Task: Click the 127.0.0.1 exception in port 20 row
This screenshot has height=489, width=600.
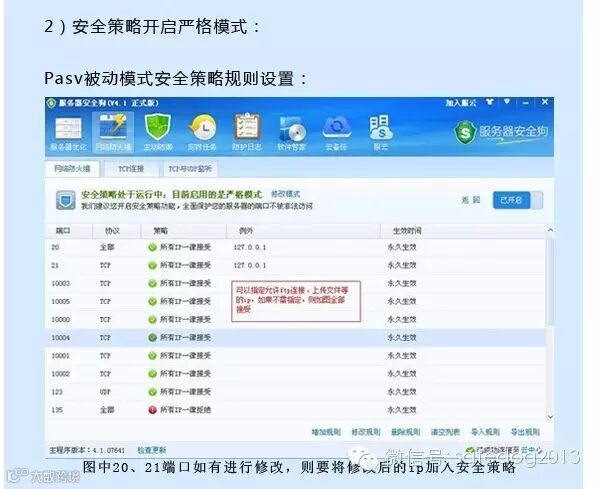Action: click(x=250, y=247)
